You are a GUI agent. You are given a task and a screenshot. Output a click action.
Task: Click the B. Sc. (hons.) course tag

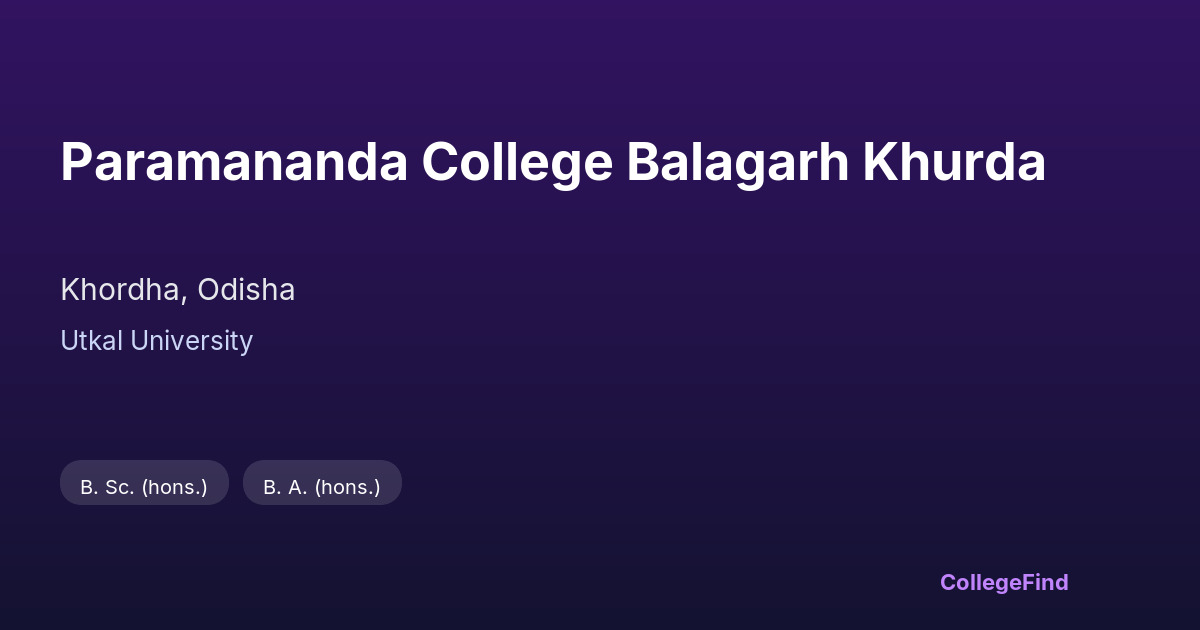(144, 487)
